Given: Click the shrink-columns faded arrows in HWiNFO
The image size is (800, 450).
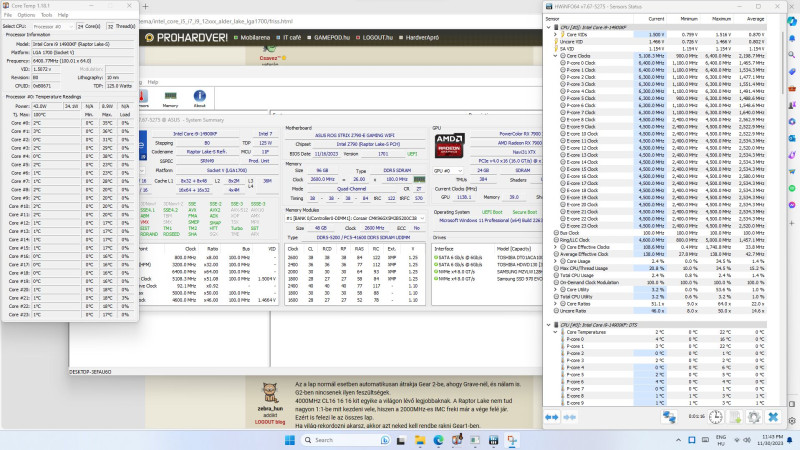Looking at the screenshot, I should coord(569,417).
